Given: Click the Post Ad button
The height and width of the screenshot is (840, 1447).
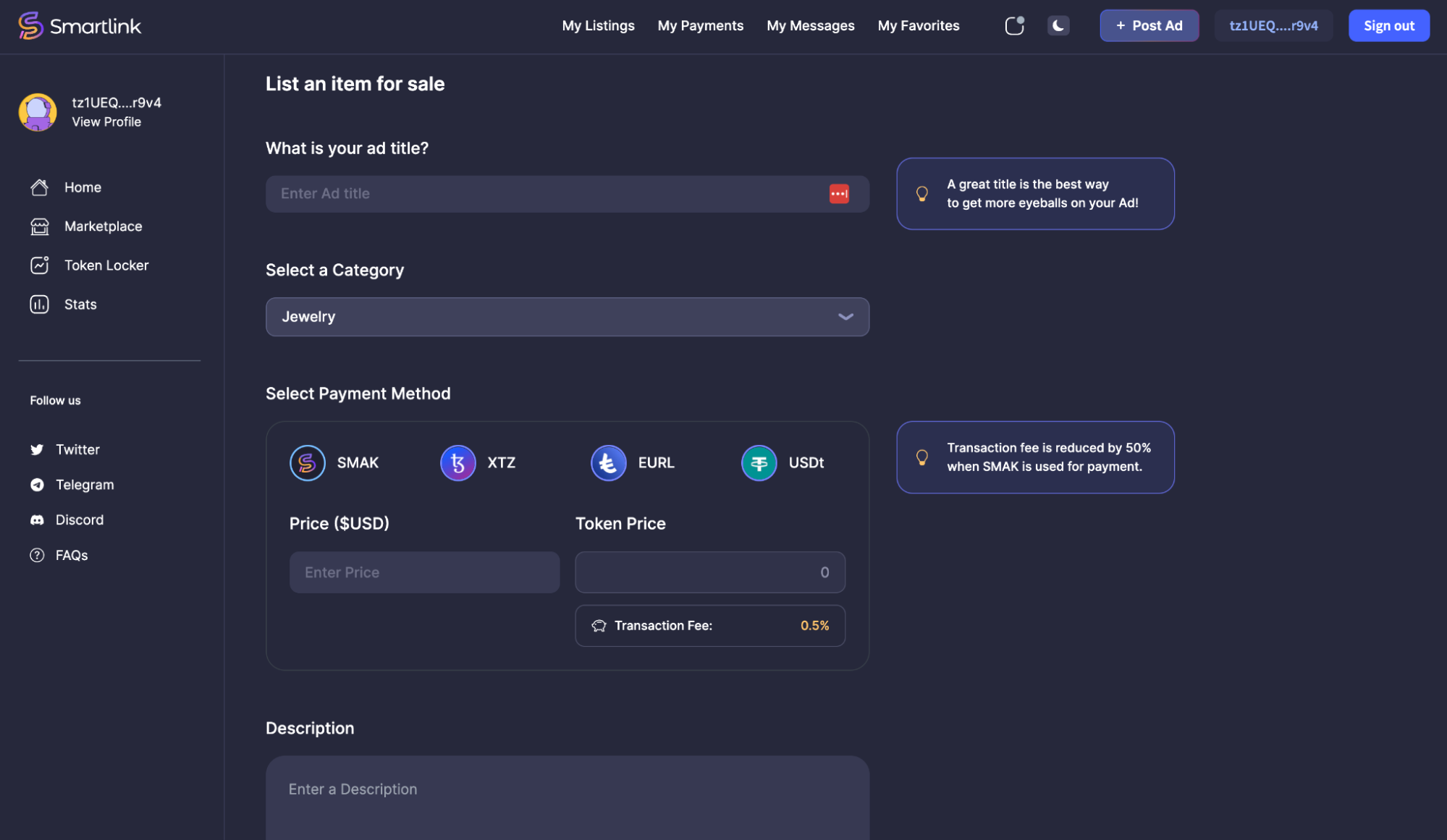Looking at the screenshot, I should pos(1149,25).
